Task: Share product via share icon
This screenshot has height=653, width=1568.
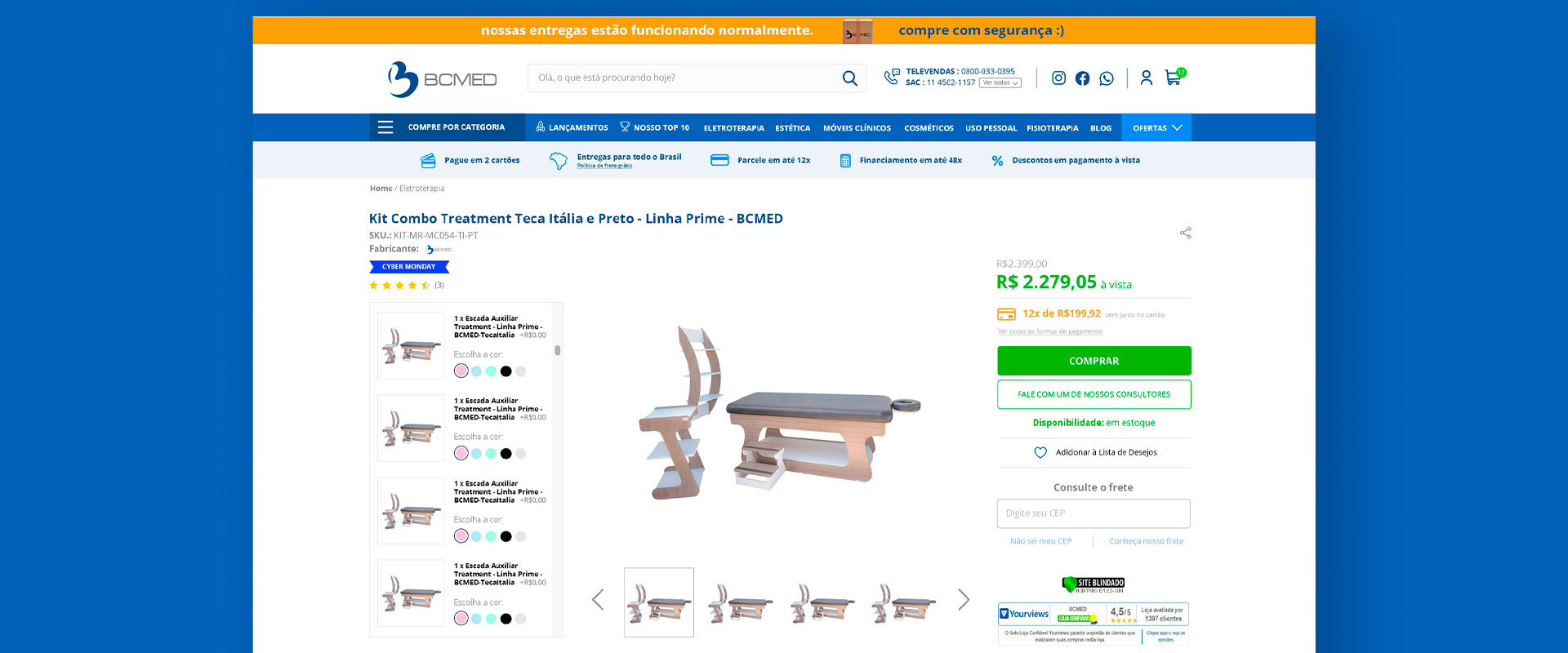Action: pyautogui.click(x=1186, y=233)
